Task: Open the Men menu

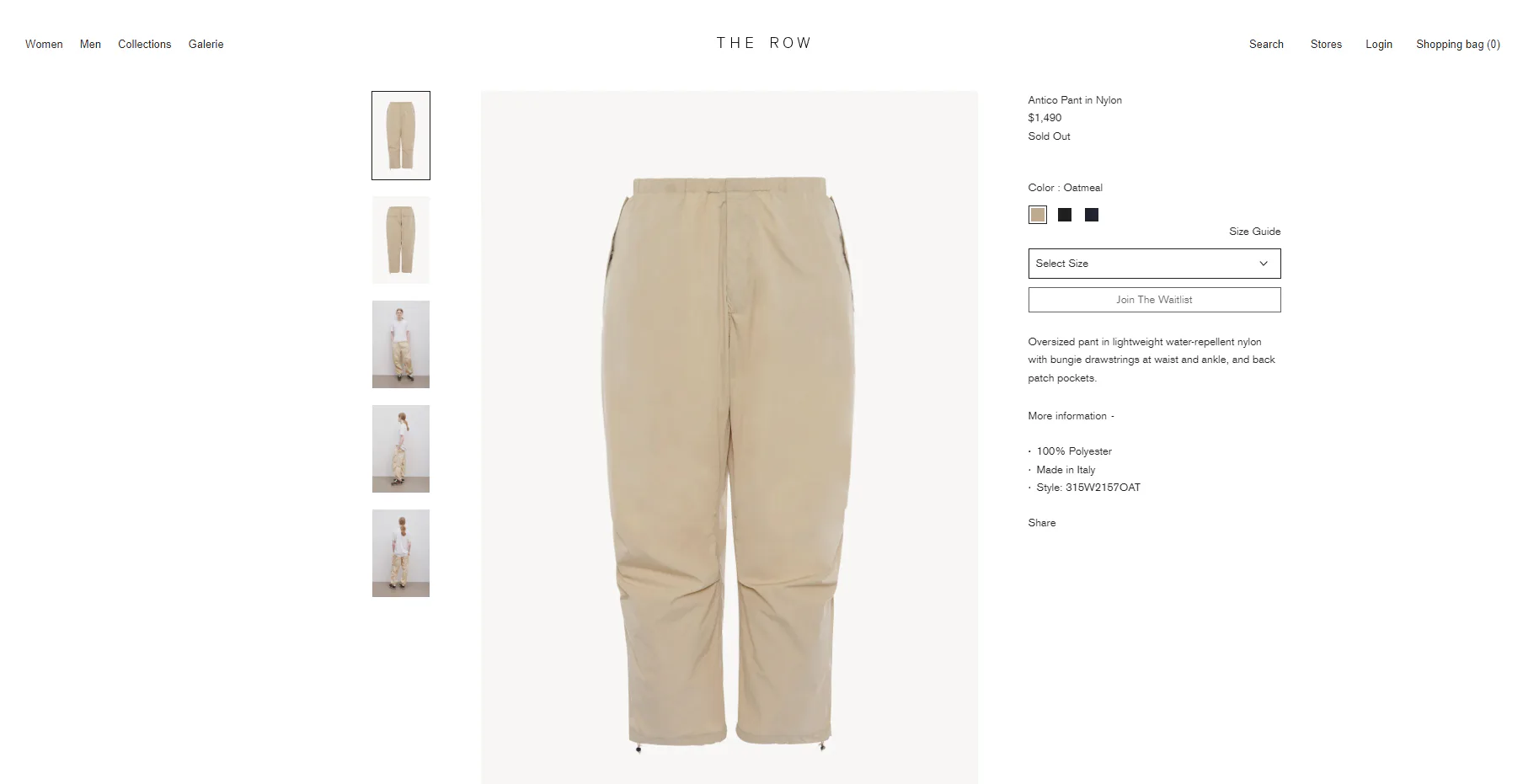Action: (x=90, y=44)
